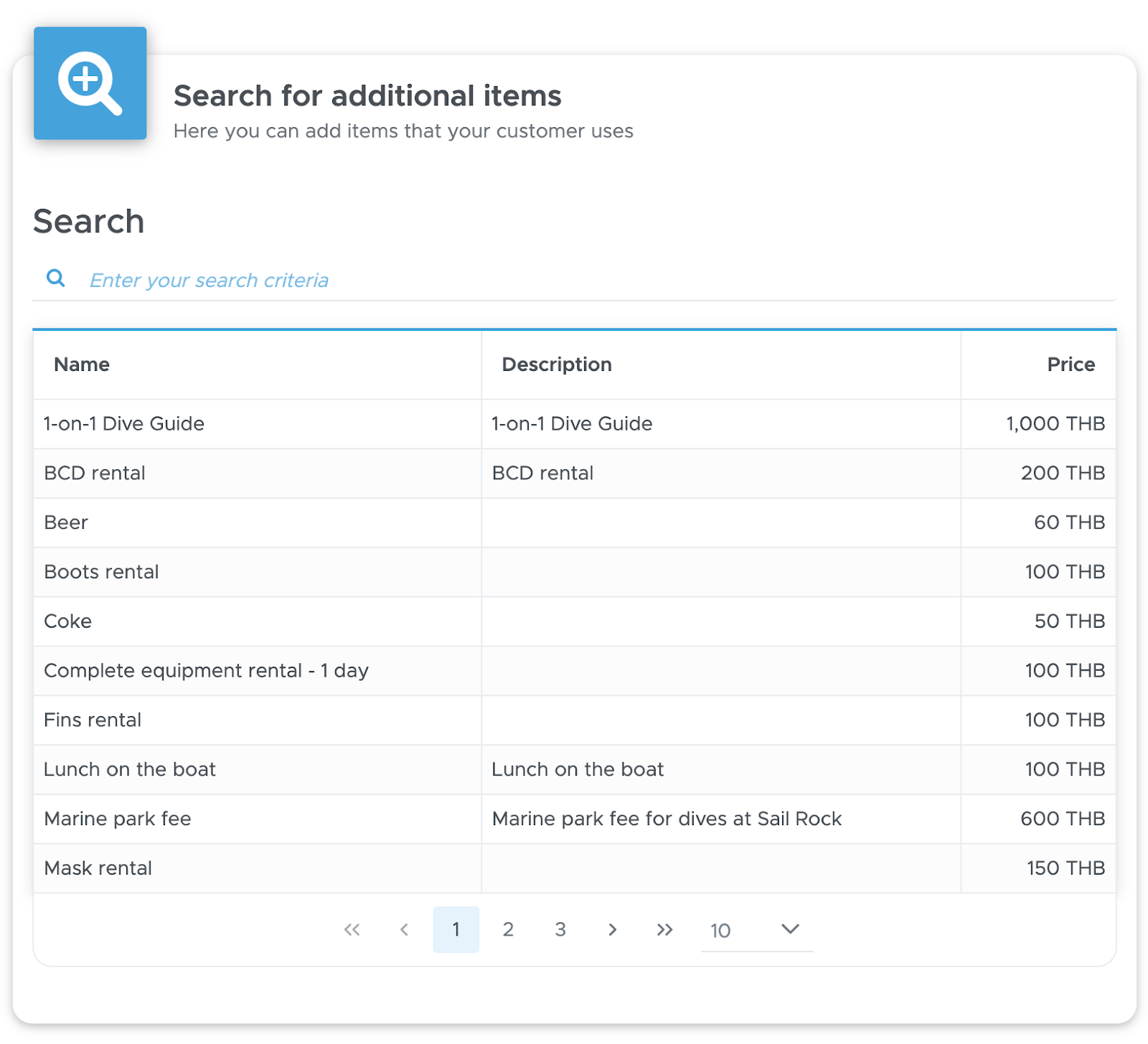Go to next page arrow
1148x1044 pixels.
612,930
